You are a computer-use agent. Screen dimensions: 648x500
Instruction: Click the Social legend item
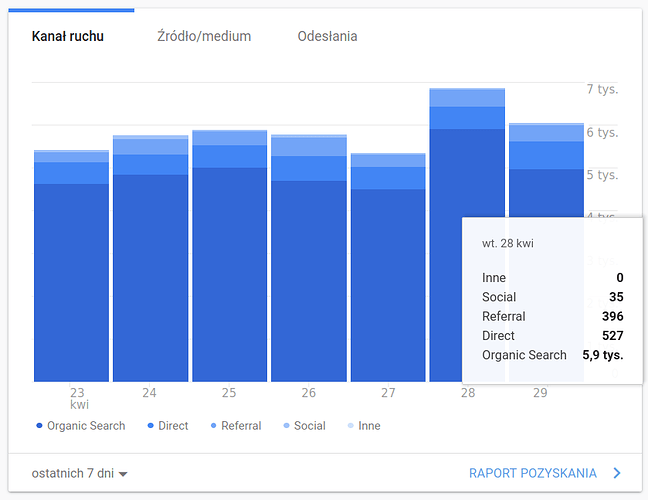(304, 426)
